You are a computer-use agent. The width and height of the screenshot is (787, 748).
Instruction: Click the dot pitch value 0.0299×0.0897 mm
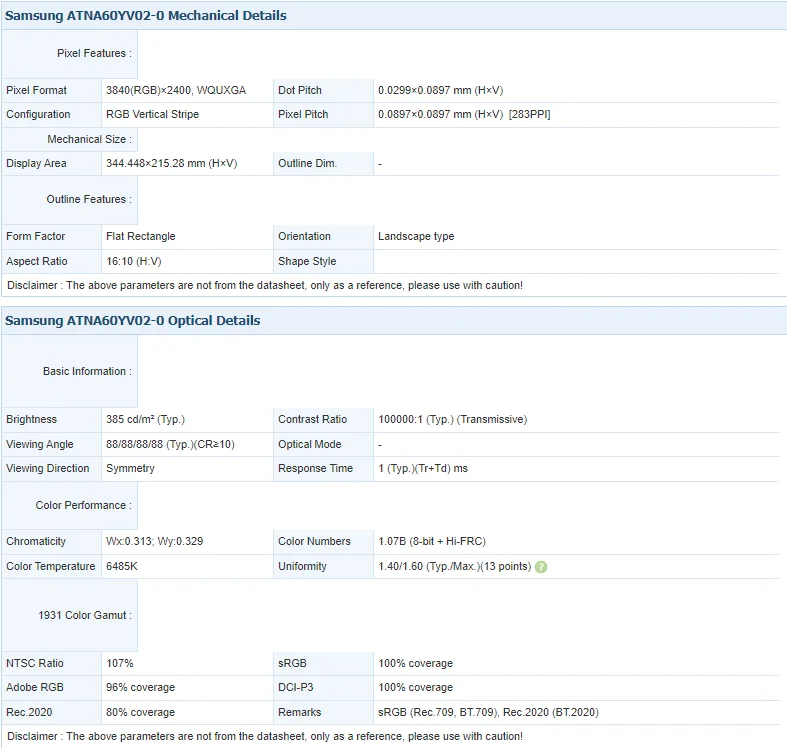coord(441,90)
